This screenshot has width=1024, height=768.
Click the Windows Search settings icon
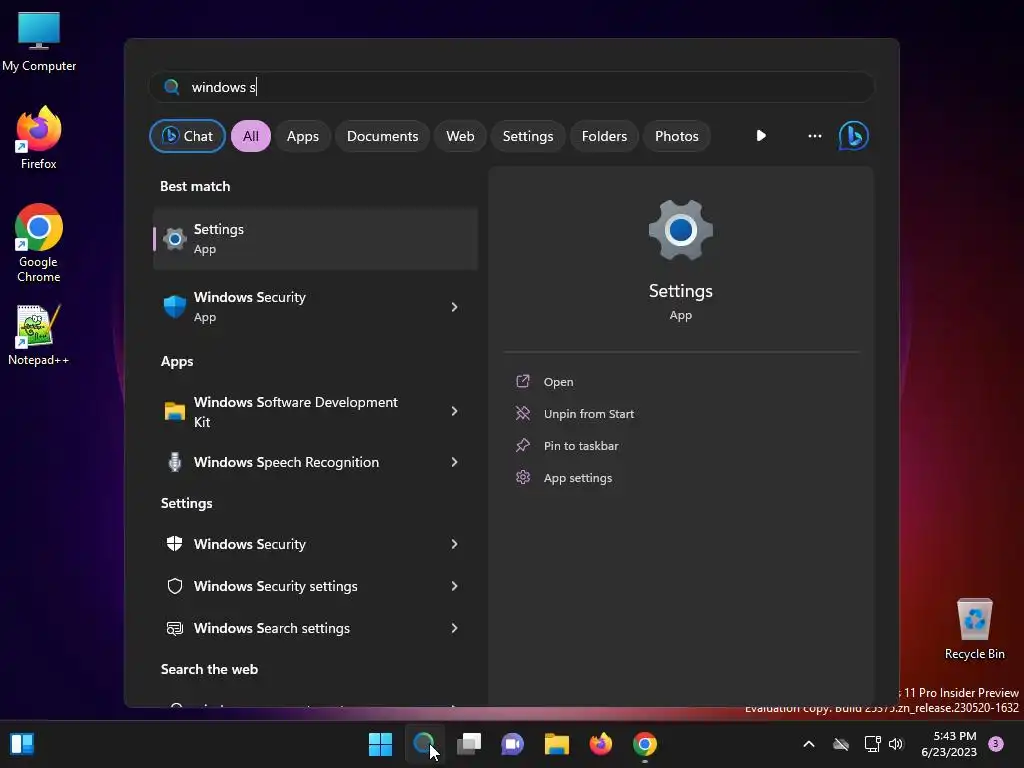174,628
